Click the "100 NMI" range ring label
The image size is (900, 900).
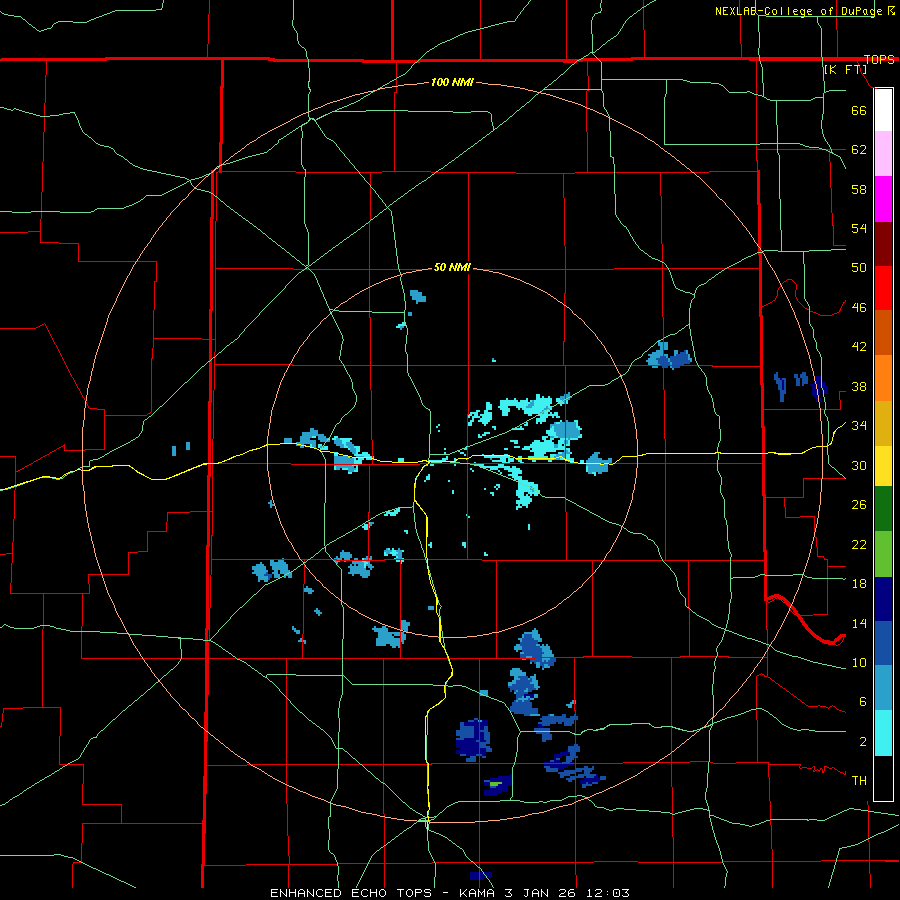tap(452, 82)
